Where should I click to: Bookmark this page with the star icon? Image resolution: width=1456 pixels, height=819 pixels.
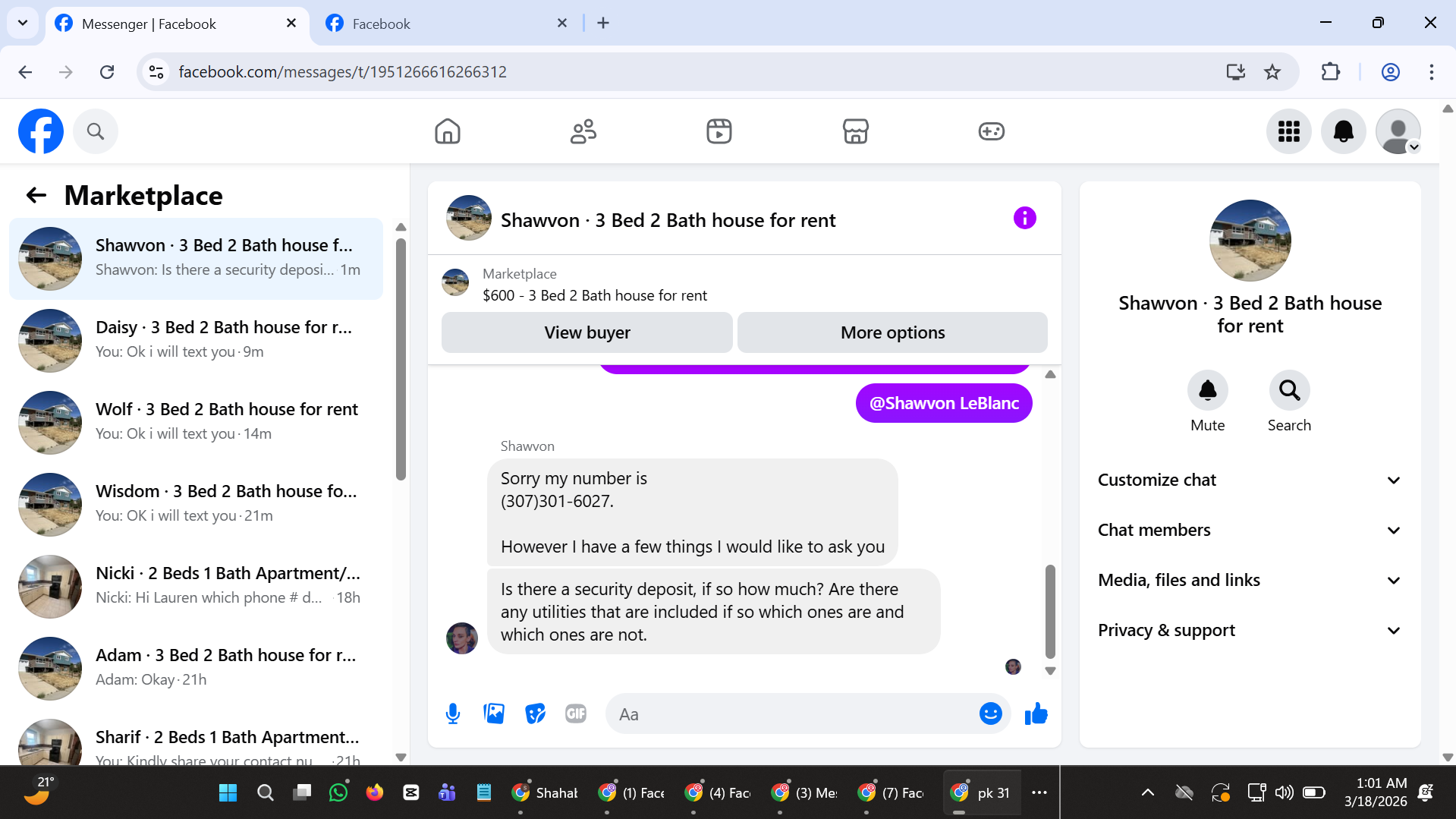pos(1272,72)
